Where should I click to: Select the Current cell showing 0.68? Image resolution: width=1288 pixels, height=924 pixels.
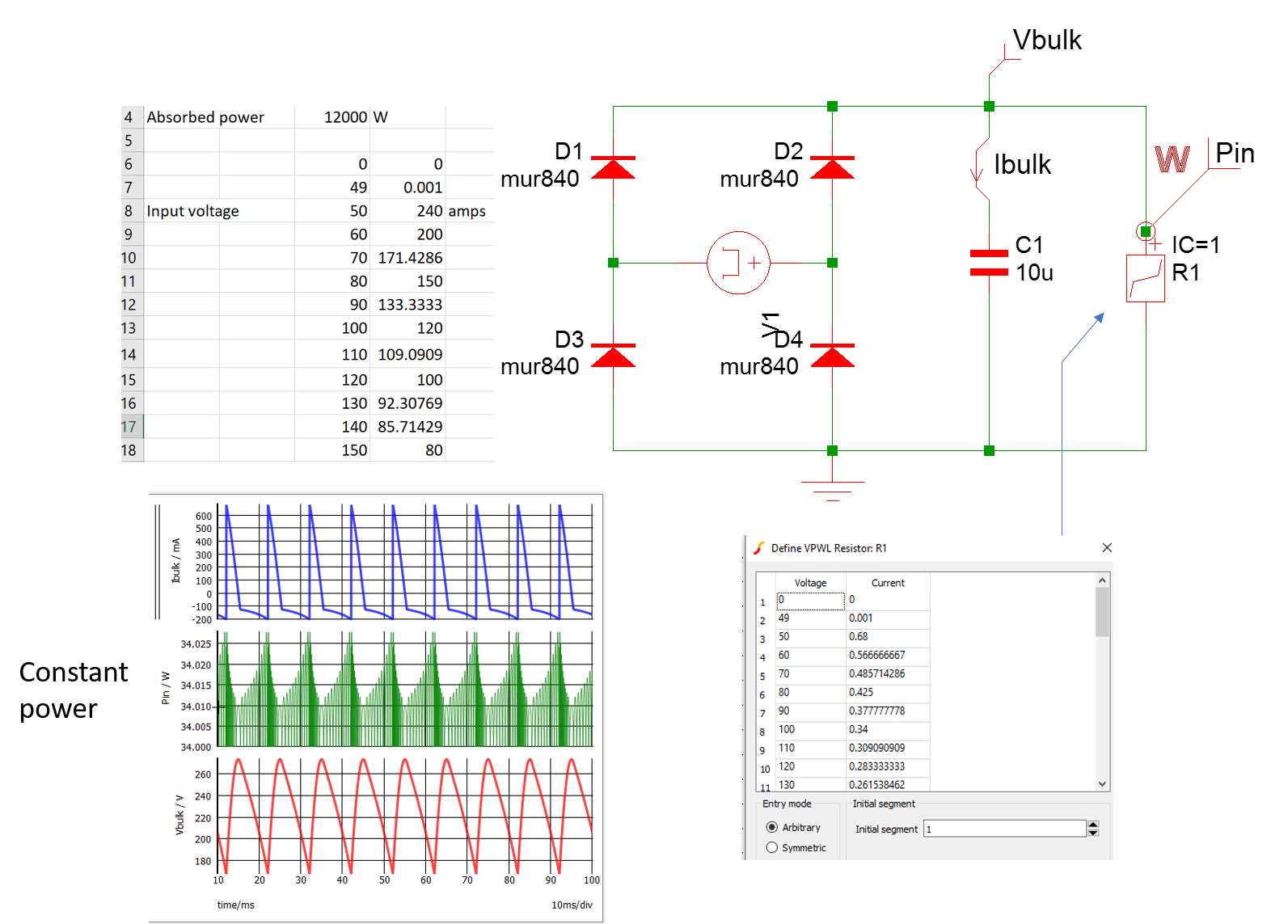click(x=888, y=637)
